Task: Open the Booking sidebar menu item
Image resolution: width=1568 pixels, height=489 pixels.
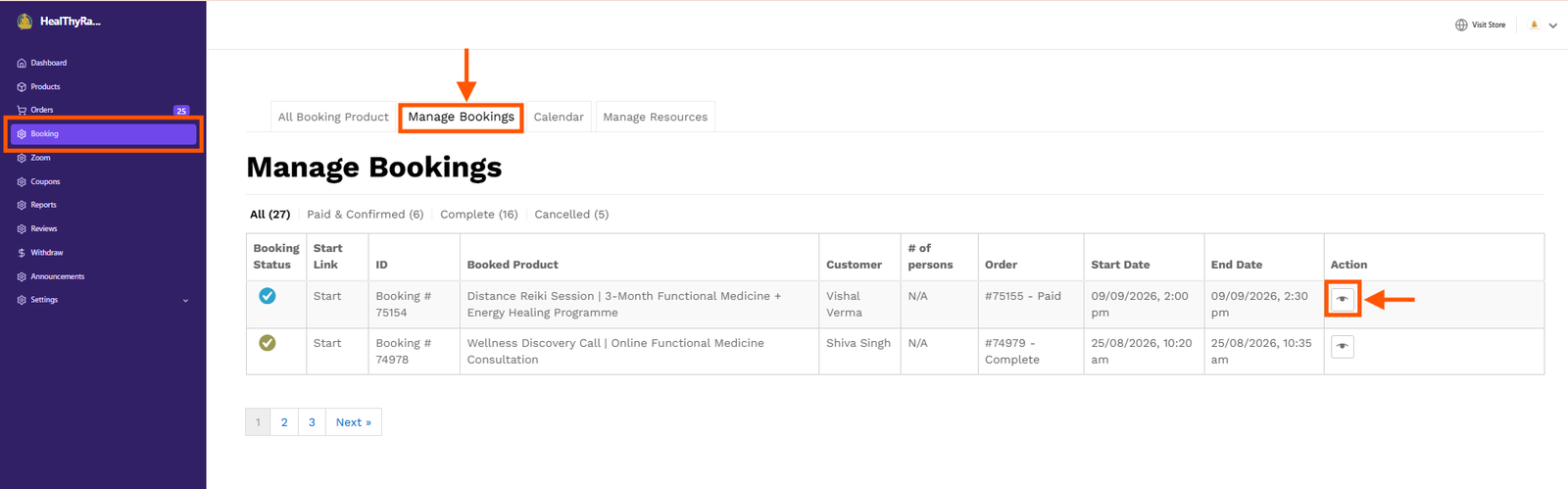Action: coord(103,134)
